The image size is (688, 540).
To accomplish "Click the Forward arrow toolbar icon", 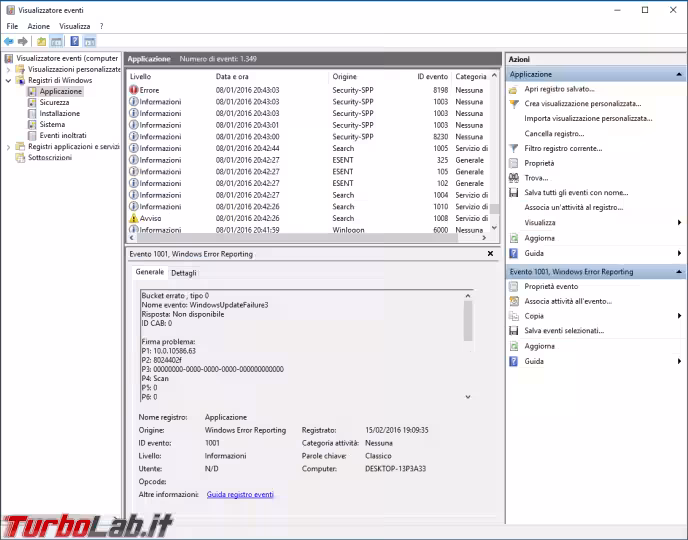I will [22, 42].
